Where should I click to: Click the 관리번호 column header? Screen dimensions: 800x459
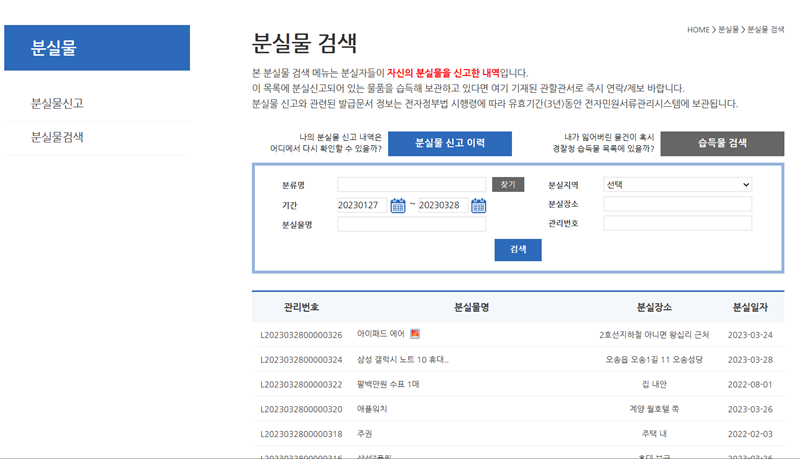coord(301,307)
